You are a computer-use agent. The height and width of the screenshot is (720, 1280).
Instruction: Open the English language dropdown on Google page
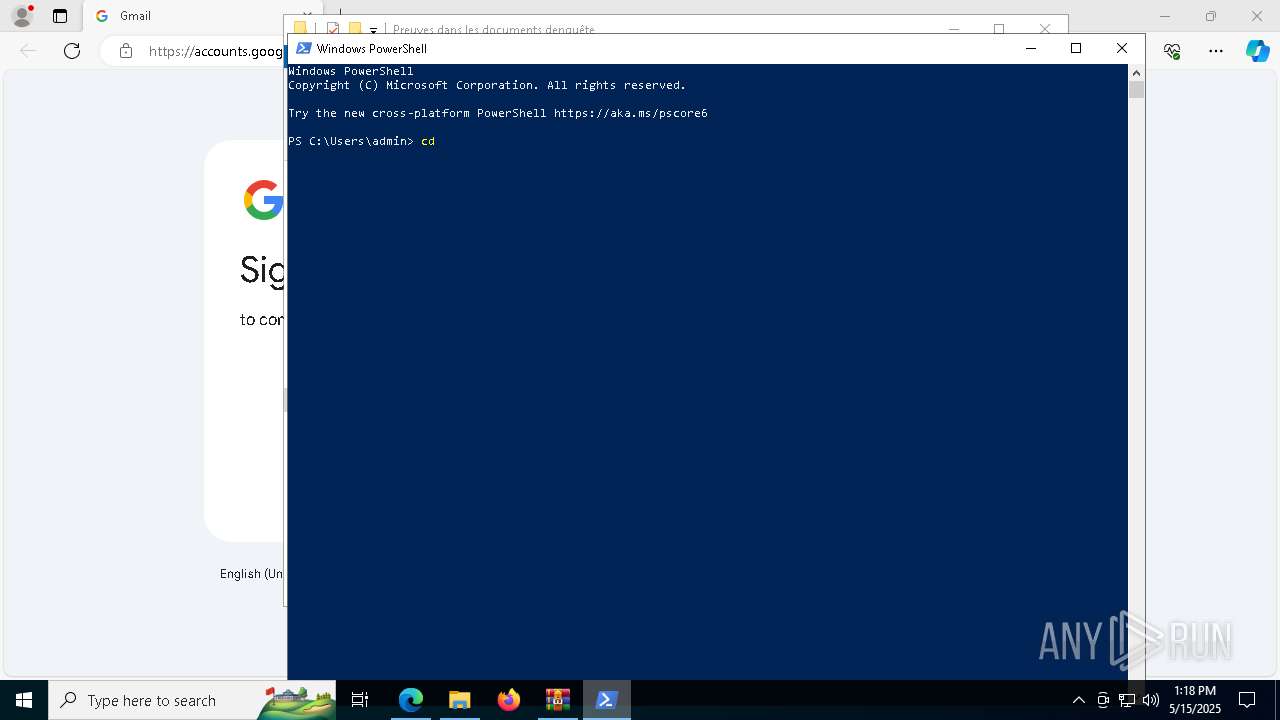point(252,574)
